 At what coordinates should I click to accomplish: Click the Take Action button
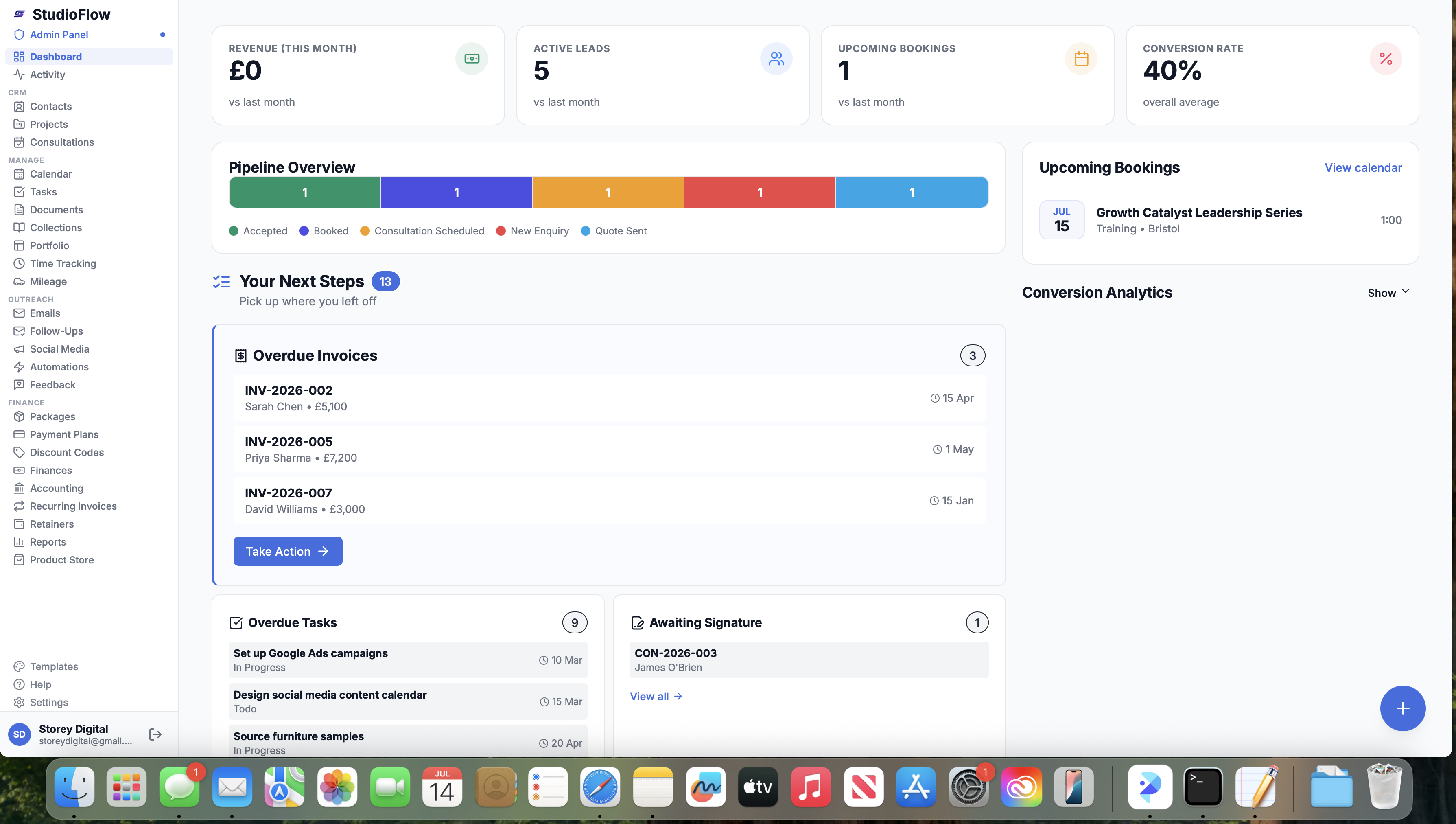287,551
